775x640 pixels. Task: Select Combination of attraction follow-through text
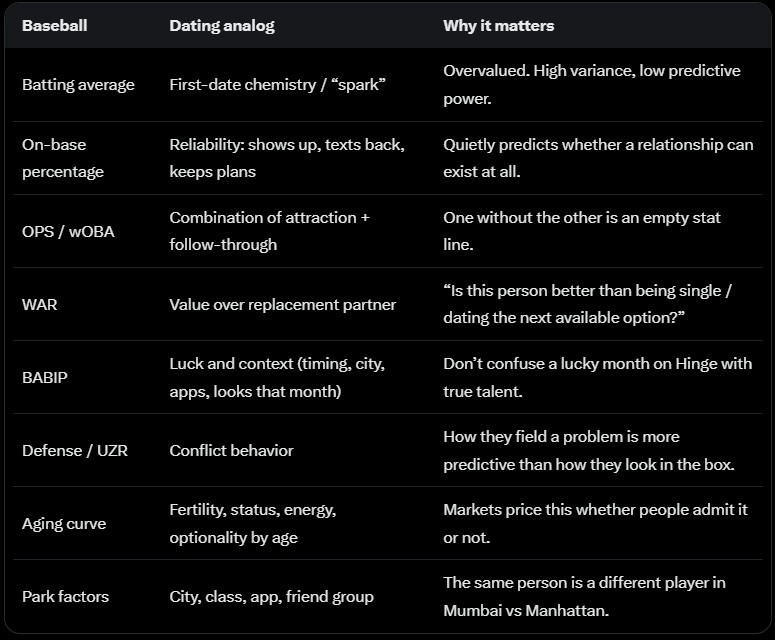pos(269,231)
